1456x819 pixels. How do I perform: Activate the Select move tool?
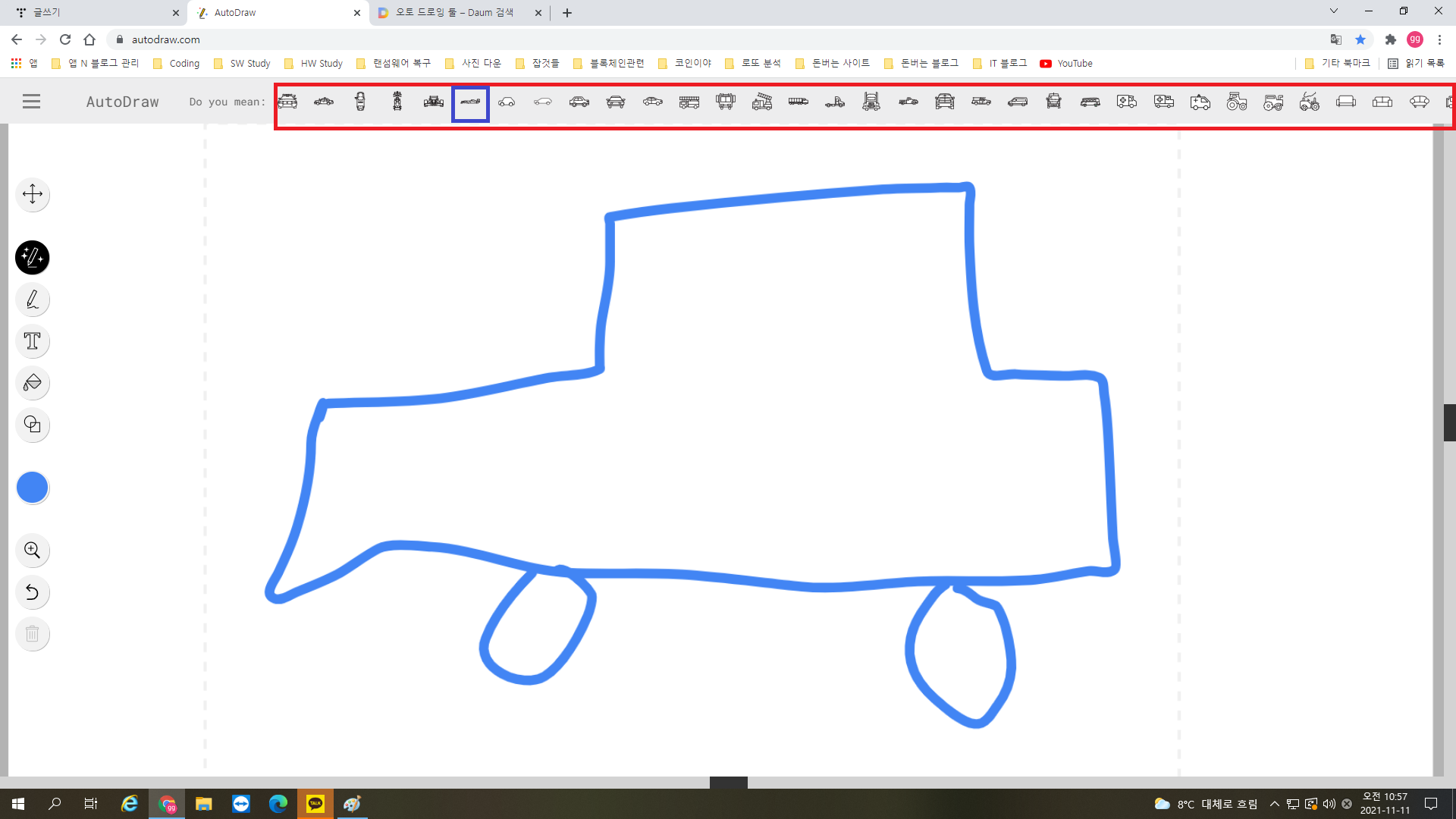(x=33, y=194)
